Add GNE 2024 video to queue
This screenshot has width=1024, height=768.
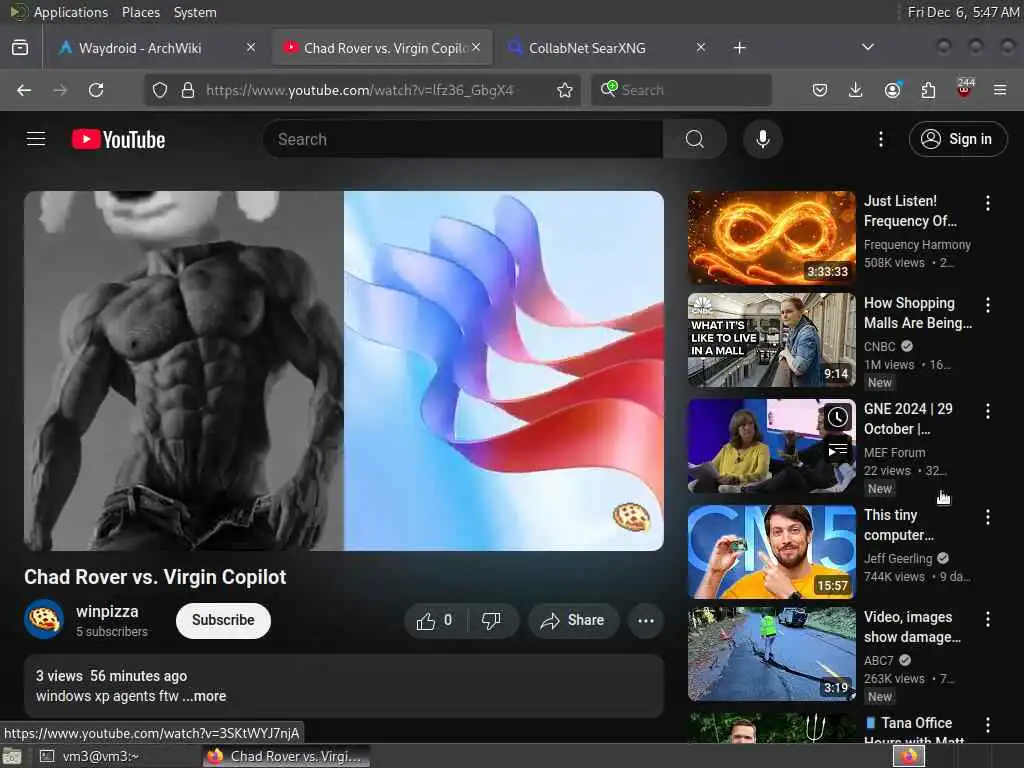click(x=838, y=450)
